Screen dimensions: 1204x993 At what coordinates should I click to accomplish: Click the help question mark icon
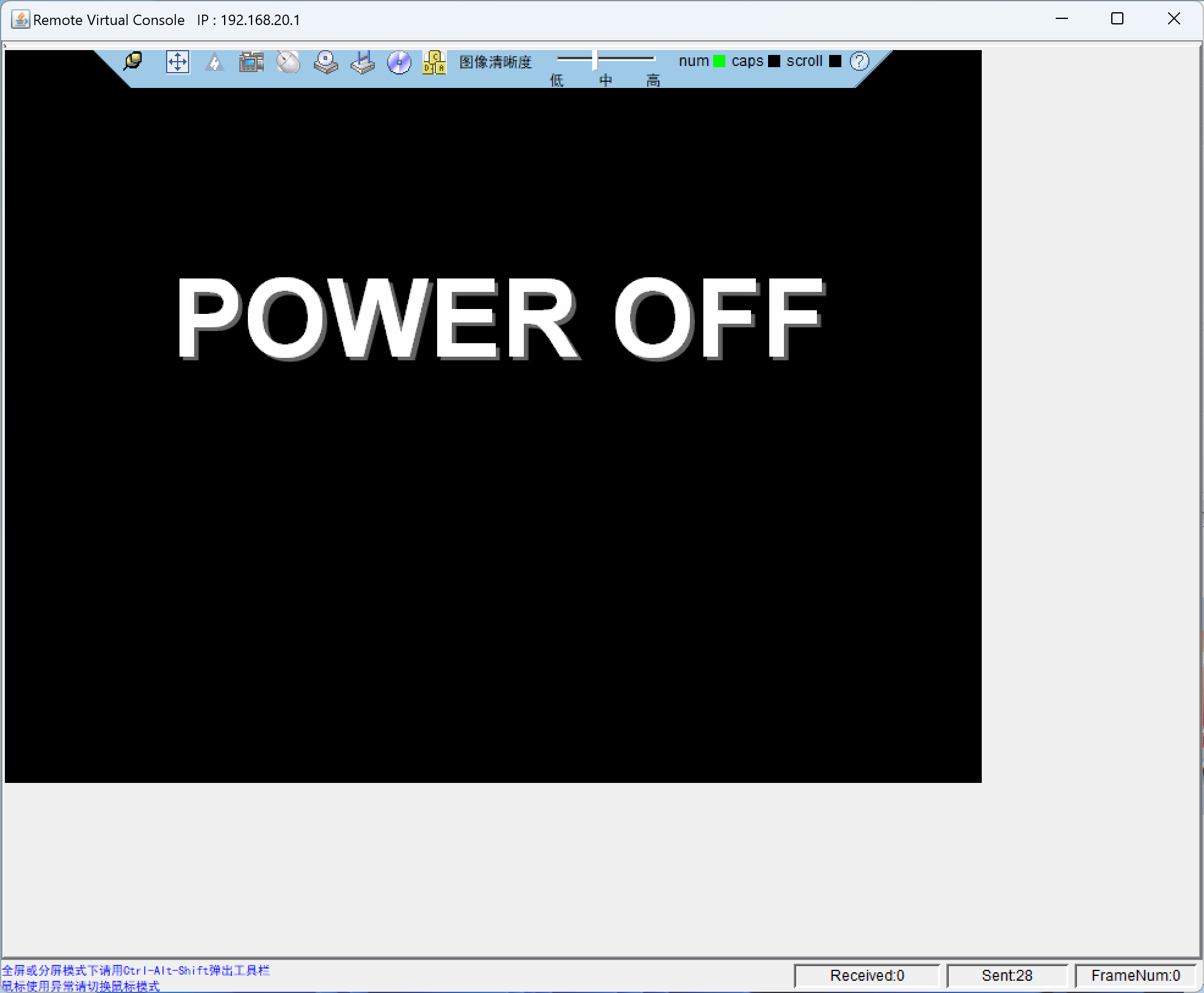click(x=859, y=61)
